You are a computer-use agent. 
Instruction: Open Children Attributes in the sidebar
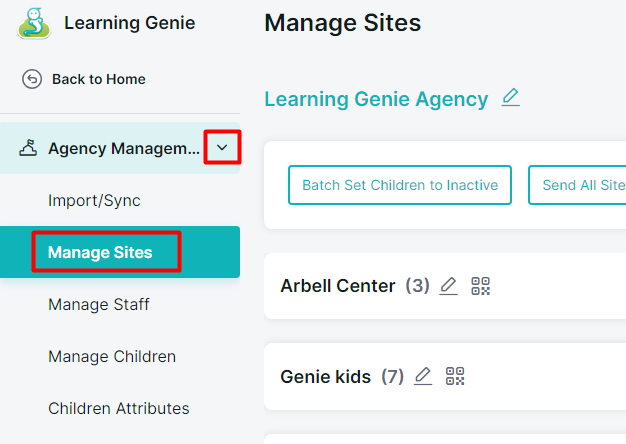coord(119,408)
